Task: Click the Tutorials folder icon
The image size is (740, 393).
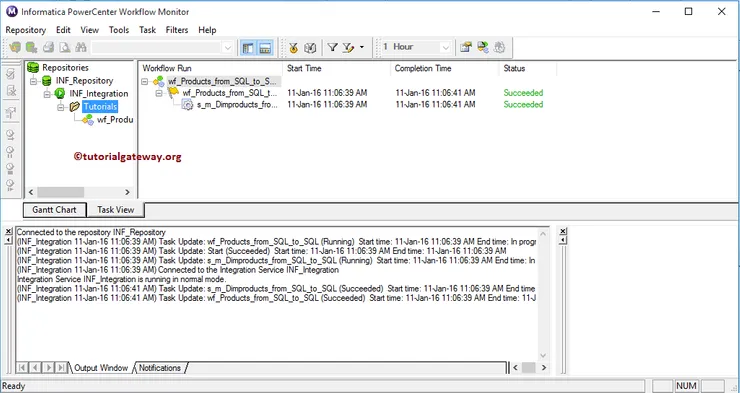Action: click(x=75, y=107)
